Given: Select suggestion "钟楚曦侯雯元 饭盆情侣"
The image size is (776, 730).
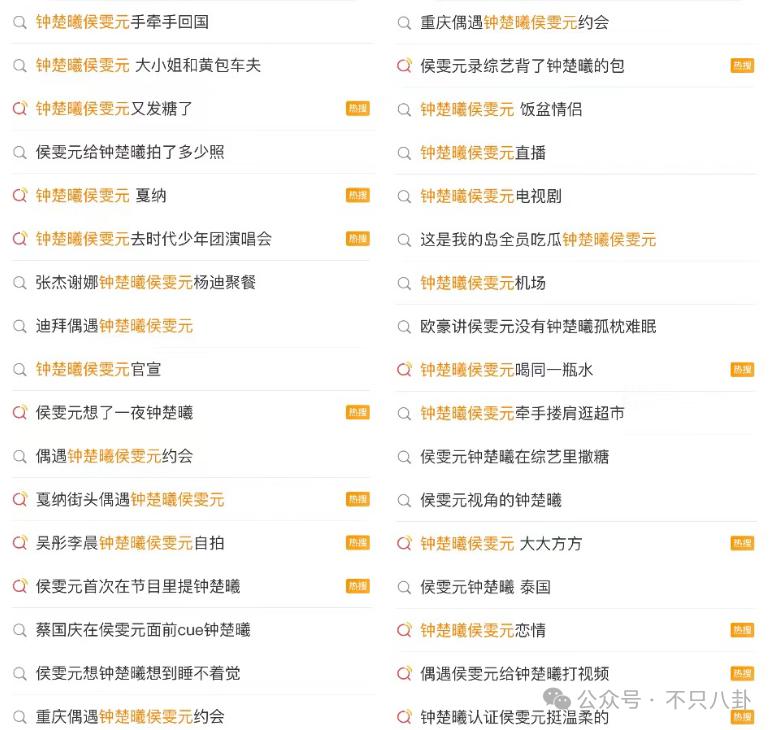Looking at the screenshot, I should [501, 109].
